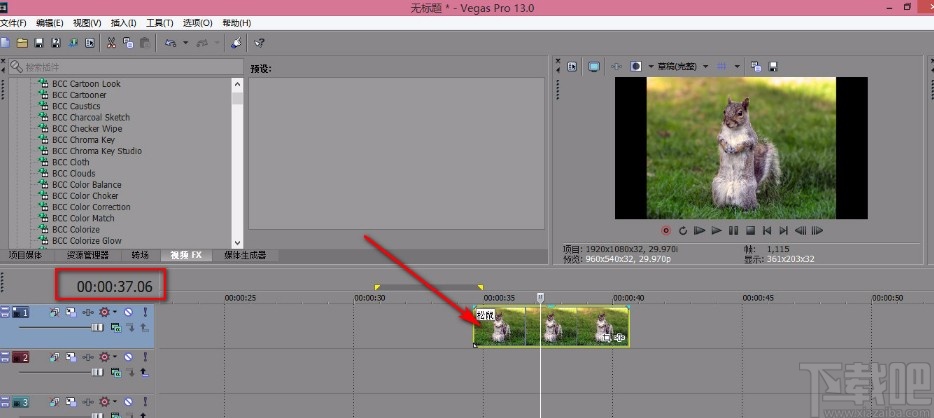Mute track 1 with the circle-slash icon
This screenshot has width=934, height=418.
coord(128,312)
